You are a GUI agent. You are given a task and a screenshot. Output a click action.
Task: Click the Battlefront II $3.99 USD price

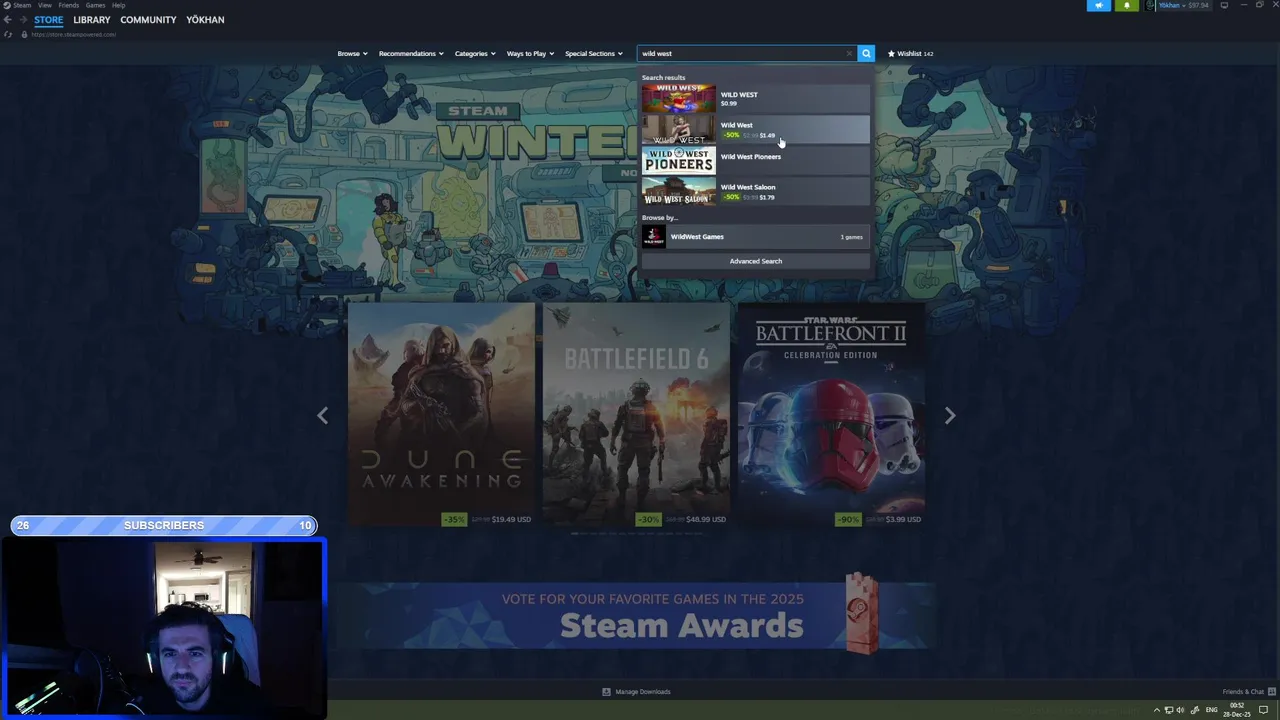pos(903,520)
